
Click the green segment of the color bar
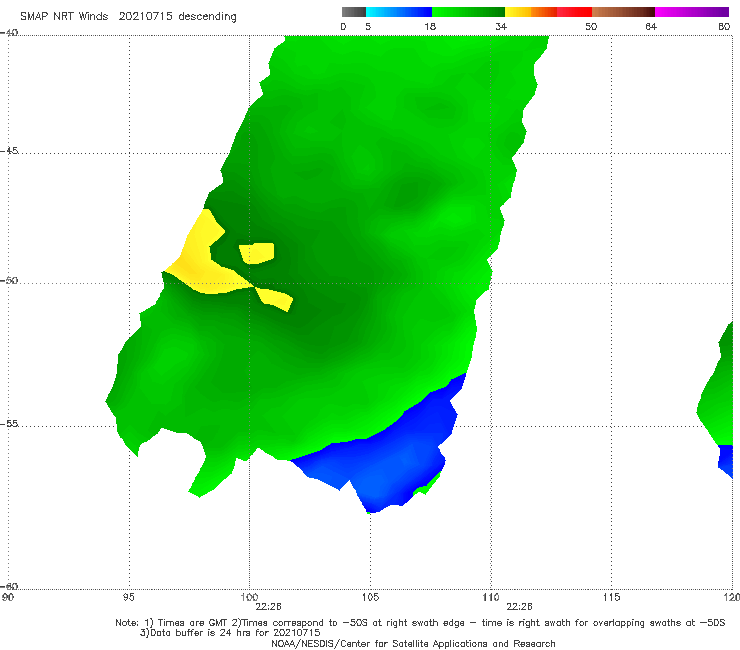(x=468, y=12)
